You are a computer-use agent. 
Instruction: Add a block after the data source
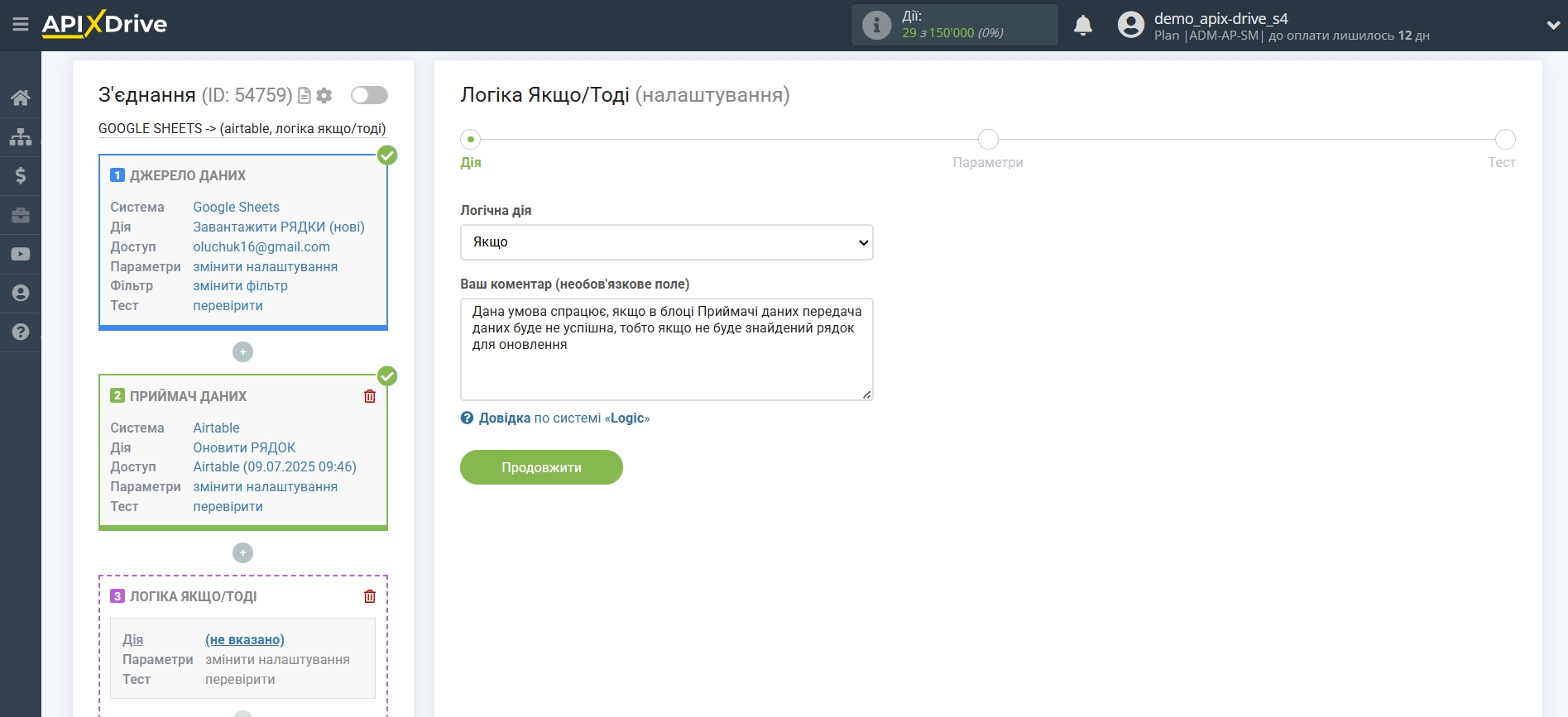[242, 351]
